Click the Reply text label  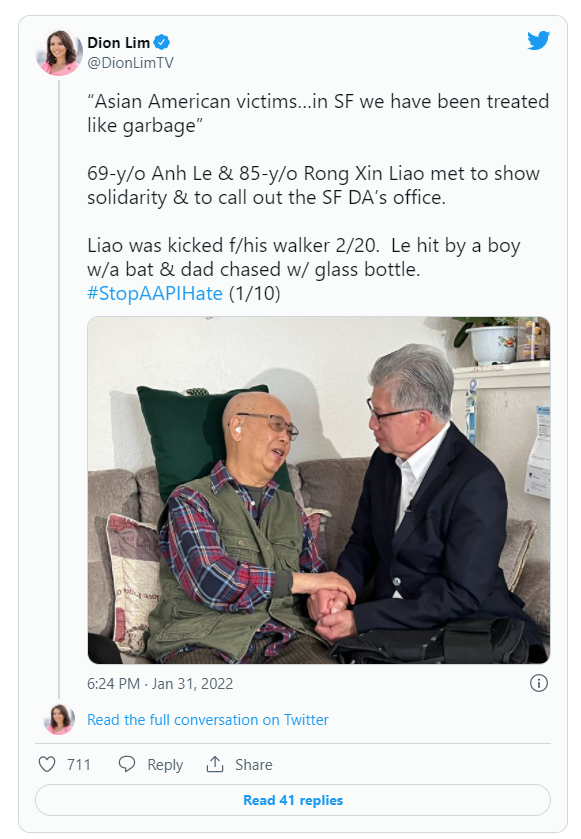pos(165,765)
